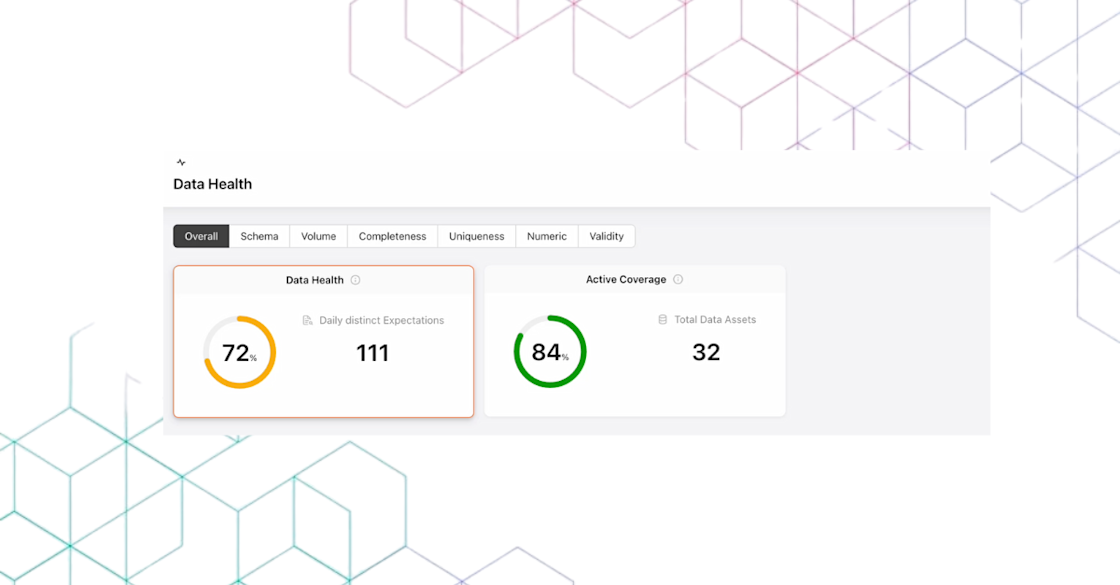Image resolution: width=1120 pixels, height=585 pixels.
Task: Click the database icon next to Total Data Assets
Action: tap(662, 319)
